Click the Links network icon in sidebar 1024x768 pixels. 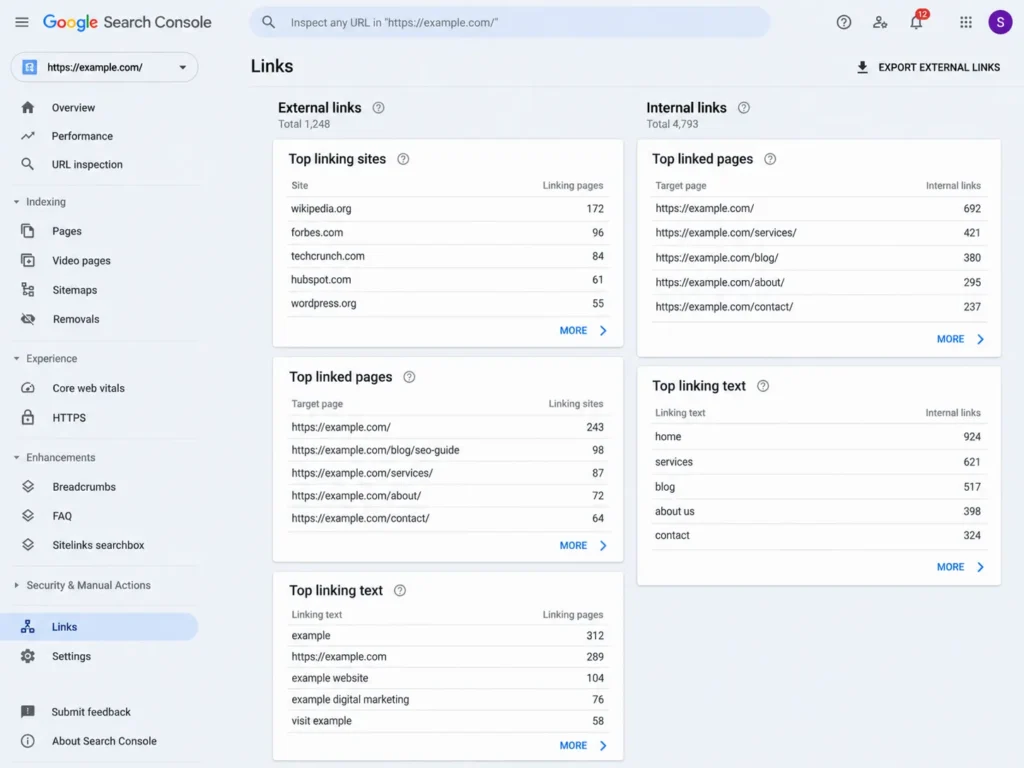27,626
